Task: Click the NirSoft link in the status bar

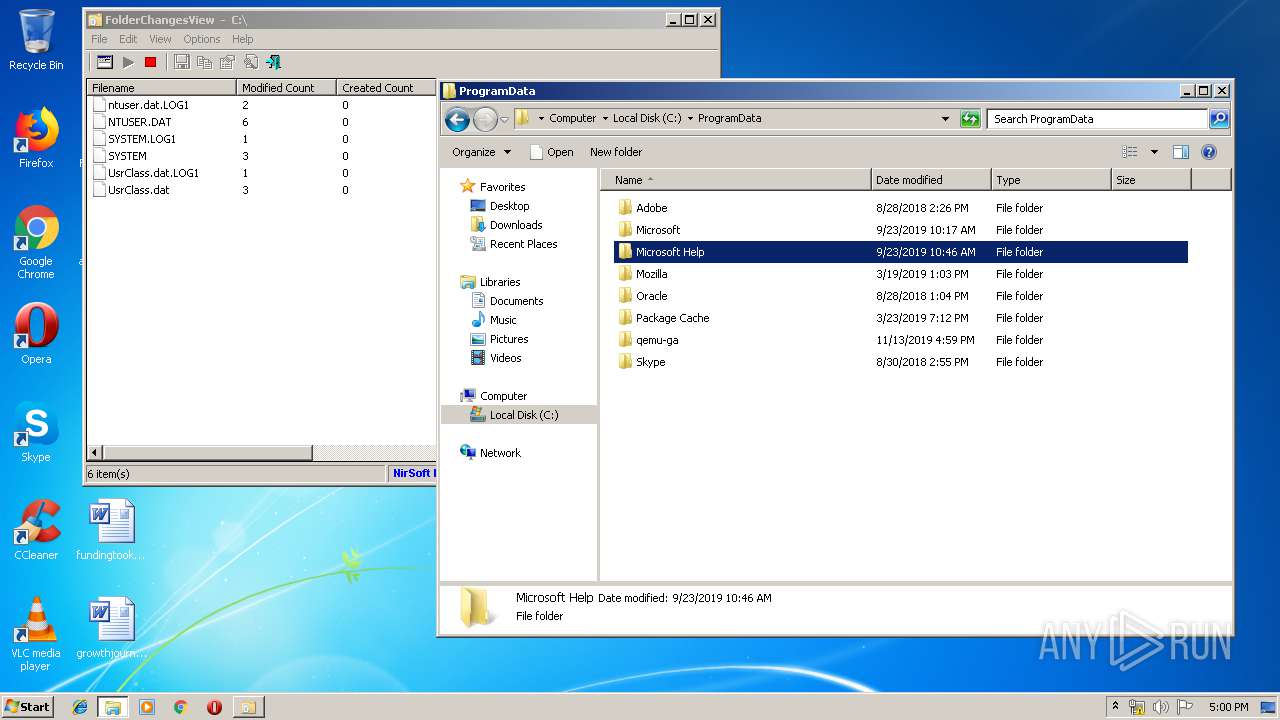Action: (x=412, y=474)
